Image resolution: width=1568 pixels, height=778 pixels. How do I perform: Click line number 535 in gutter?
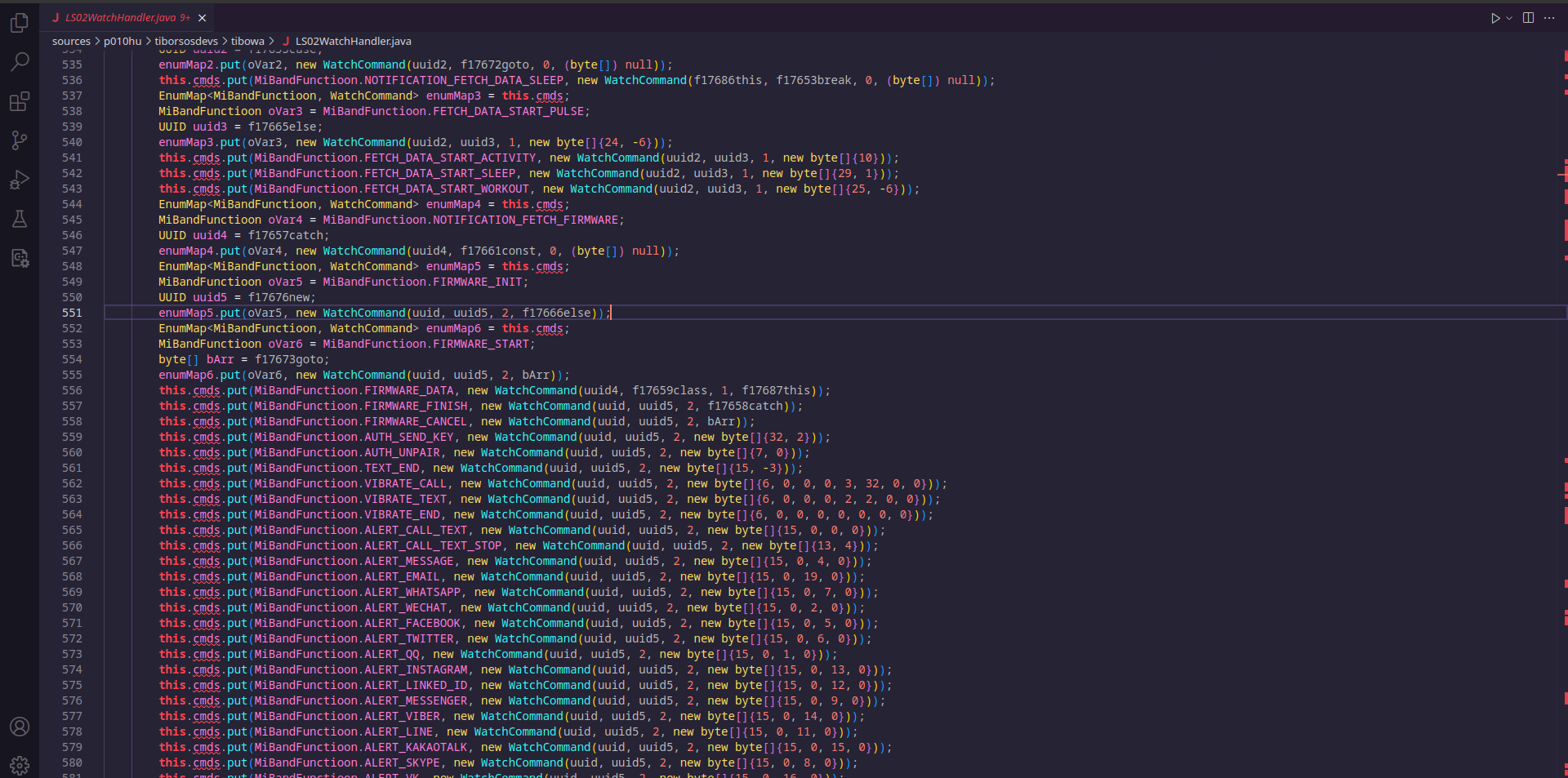point(72,64)
